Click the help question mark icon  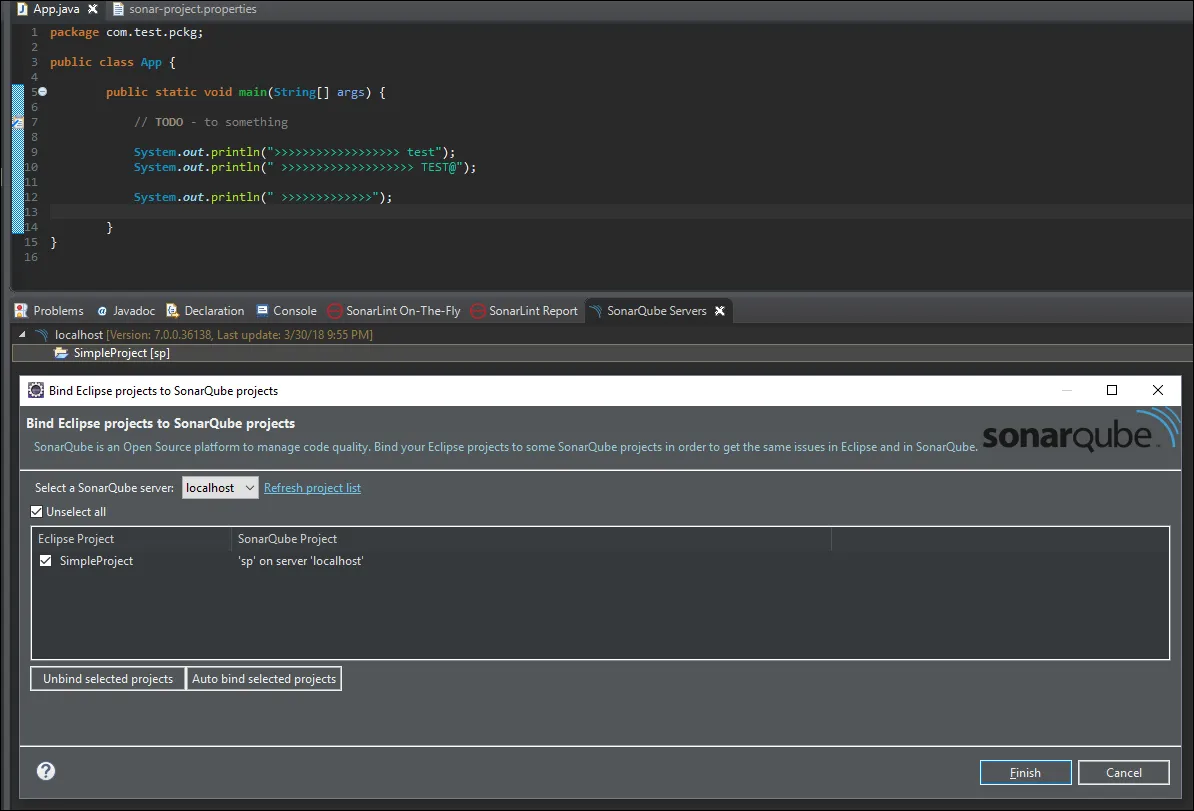(46, 771)
